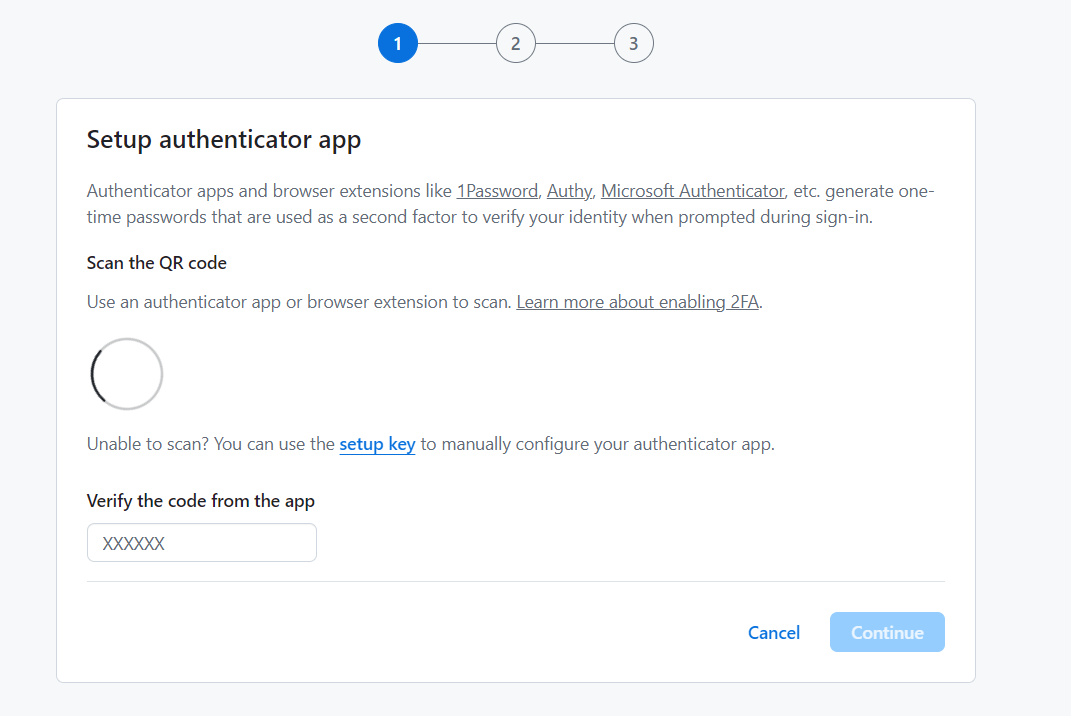This screenshot has height=716, width=1071.
Task: Select step 3 in the progress stepper
Action: (633, 44)
